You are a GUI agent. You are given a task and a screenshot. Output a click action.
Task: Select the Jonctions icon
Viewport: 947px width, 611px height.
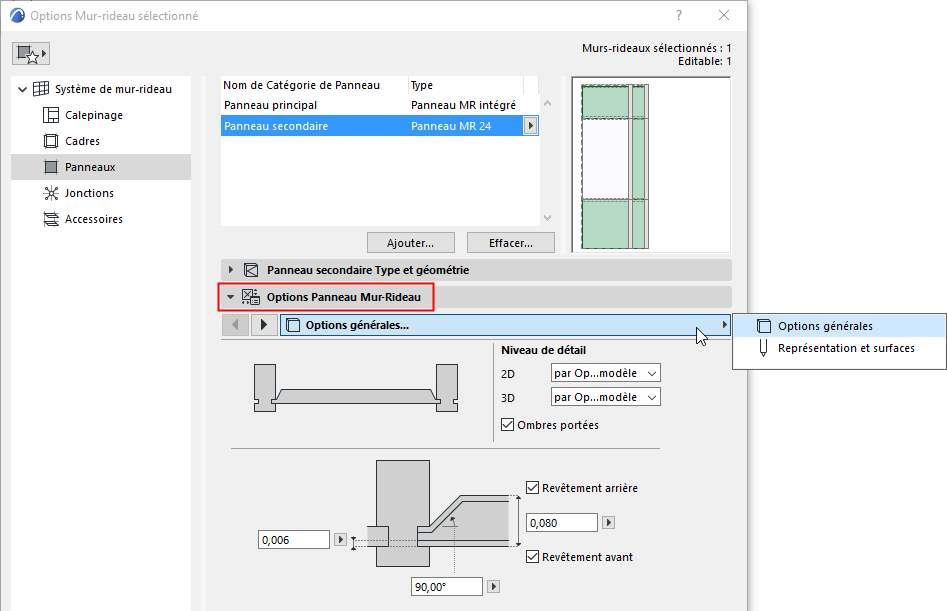(x=50, y=193)
